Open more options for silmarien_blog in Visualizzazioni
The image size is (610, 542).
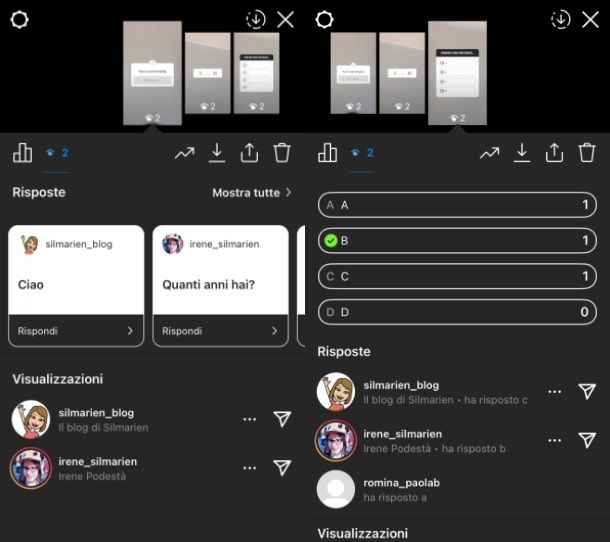point(249,419)
